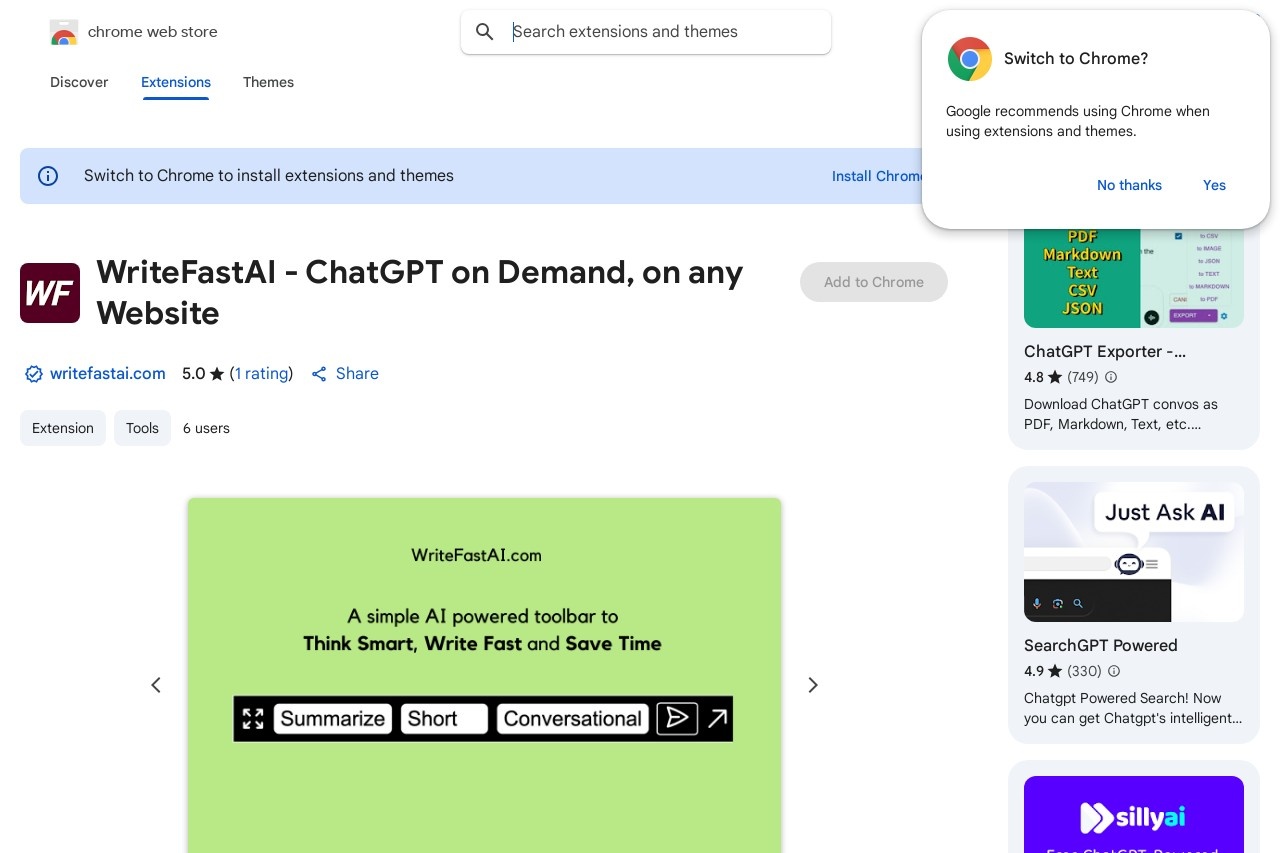Advance to next screenshot with right arrow
The image size is (1280, 853).
click(813, 685)
